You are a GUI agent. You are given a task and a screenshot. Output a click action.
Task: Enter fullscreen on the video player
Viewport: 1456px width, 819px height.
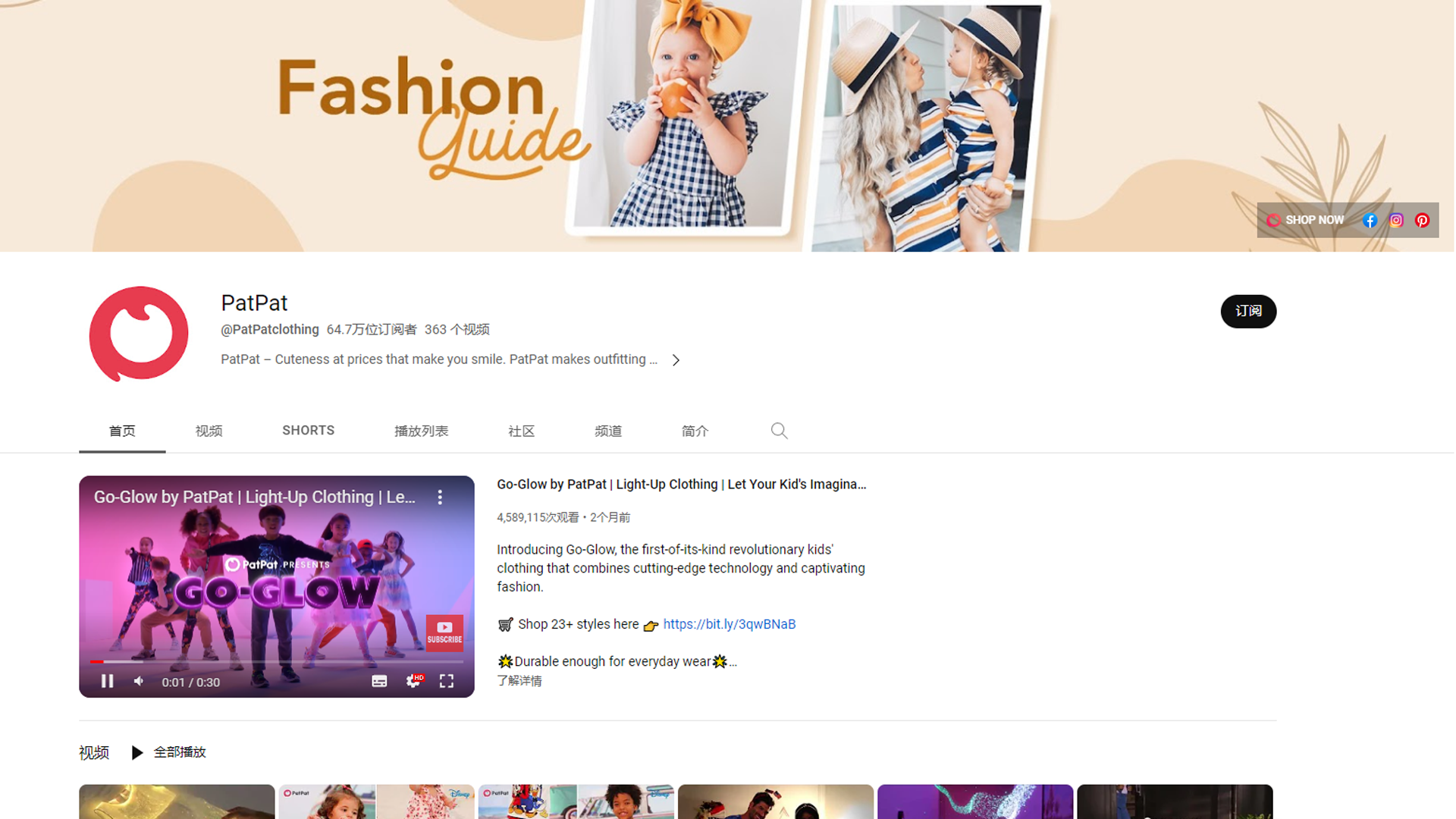[x=447, y=681]
